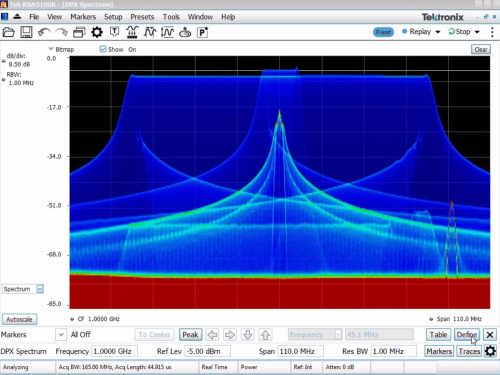Move marker to next lower peak arrow
This screenshot has width=500, height=375.
[248, 335]
